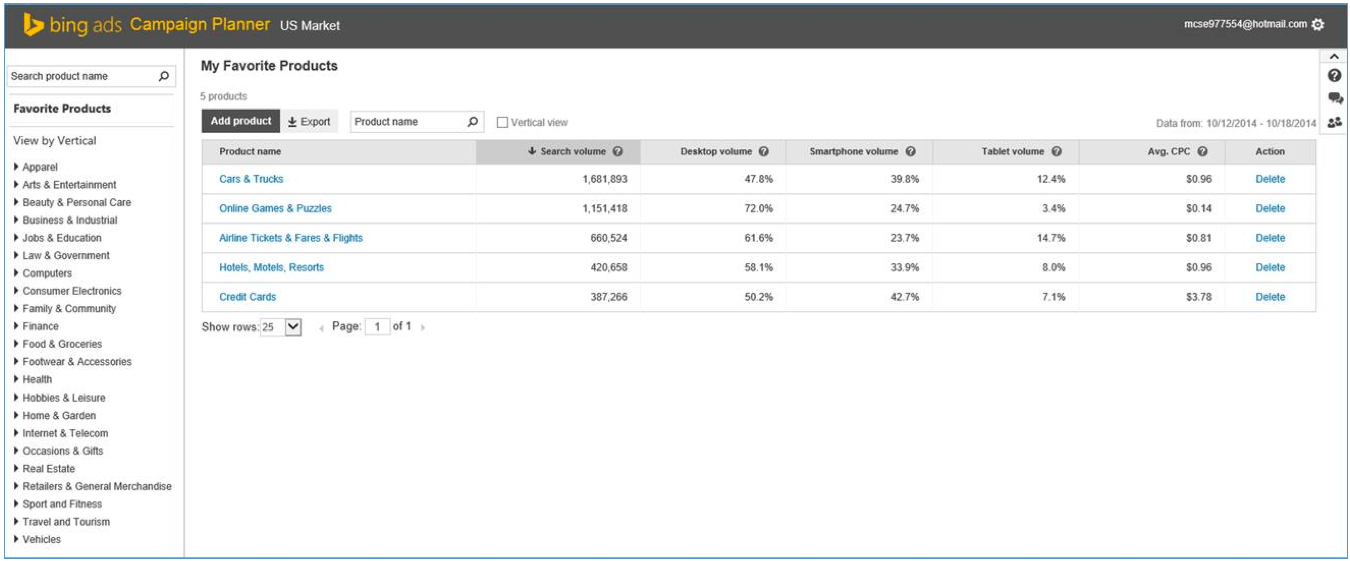Image resolution: width=1350 pixels, height=561 pixels.
Task: Open the community people icon in right panel
Action: (x=1334, y=122)
